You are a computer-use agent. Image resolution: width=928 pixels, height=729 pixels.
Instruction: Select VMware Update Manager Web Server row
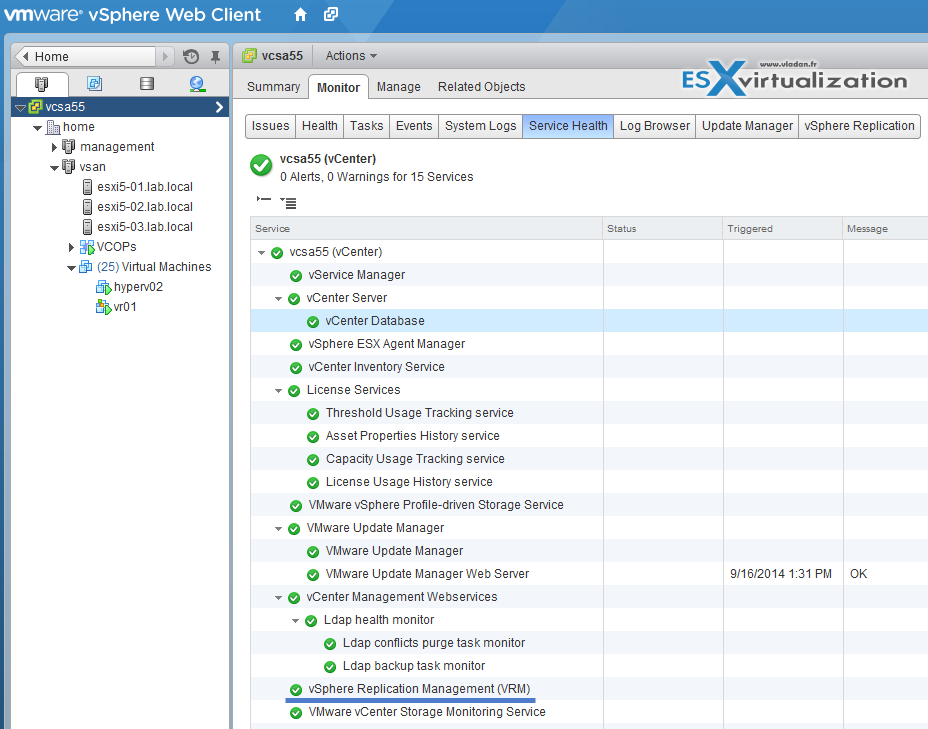pos(589,574)
